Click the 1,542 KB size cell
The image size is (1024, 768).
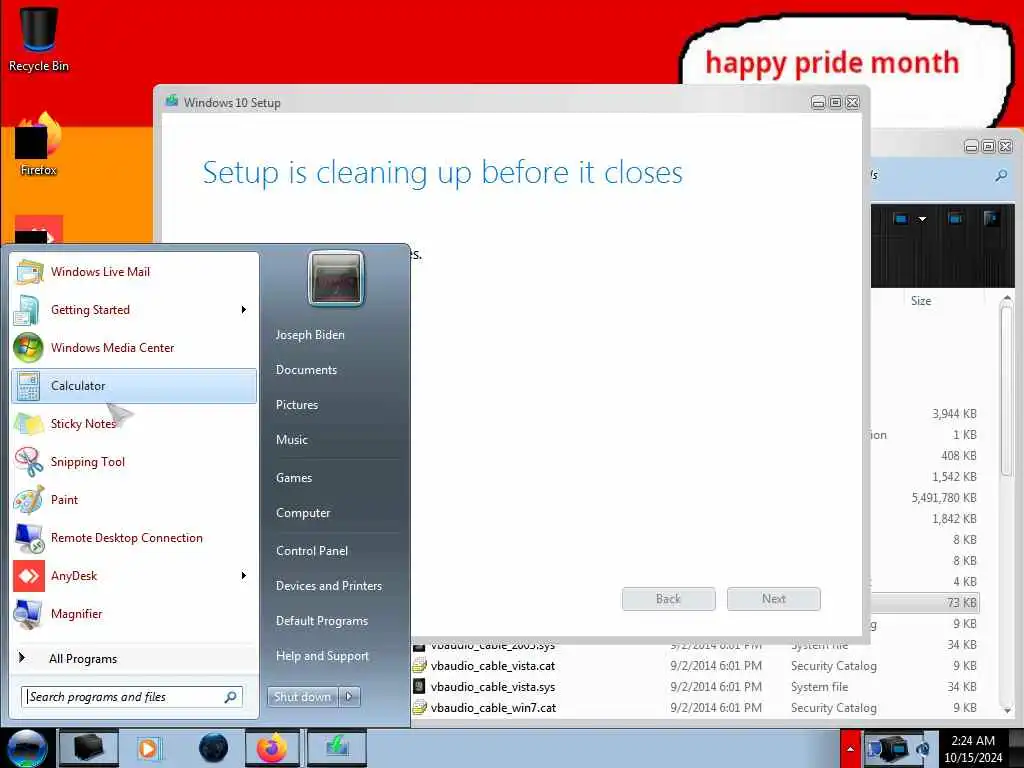(954, 477)
